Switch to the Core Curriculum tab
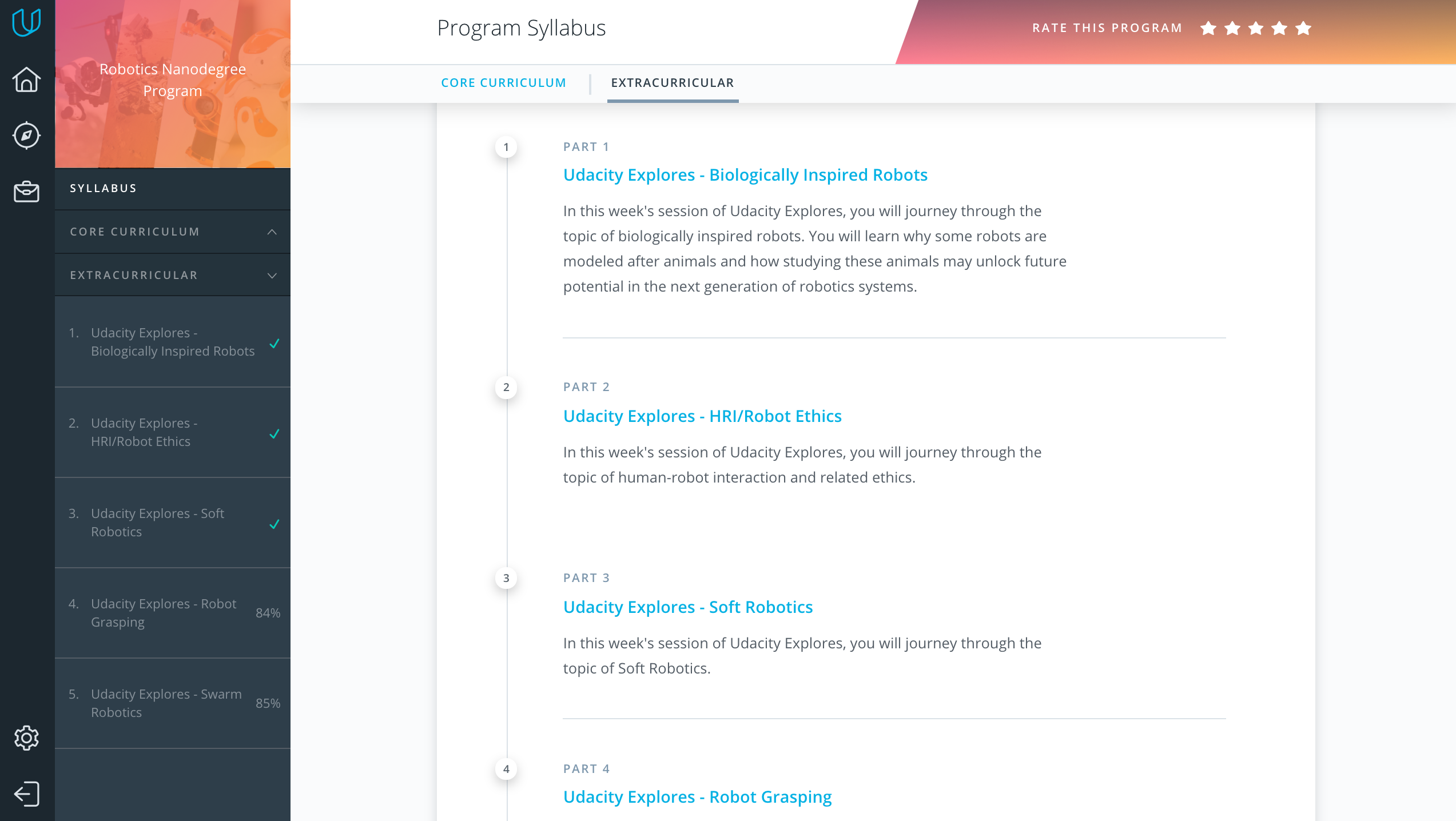Viewport: 1456px width, 821px height. point(503,83)
